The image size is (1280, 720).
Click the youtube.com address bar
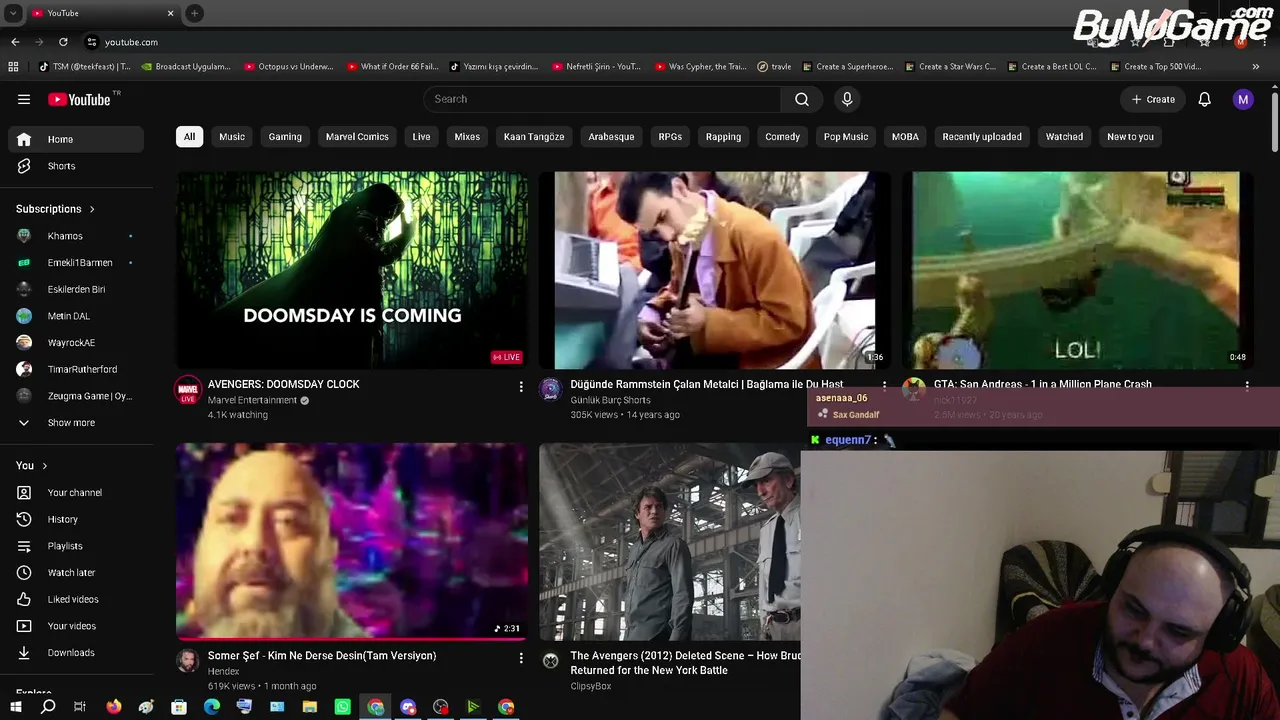click(131, 42)
